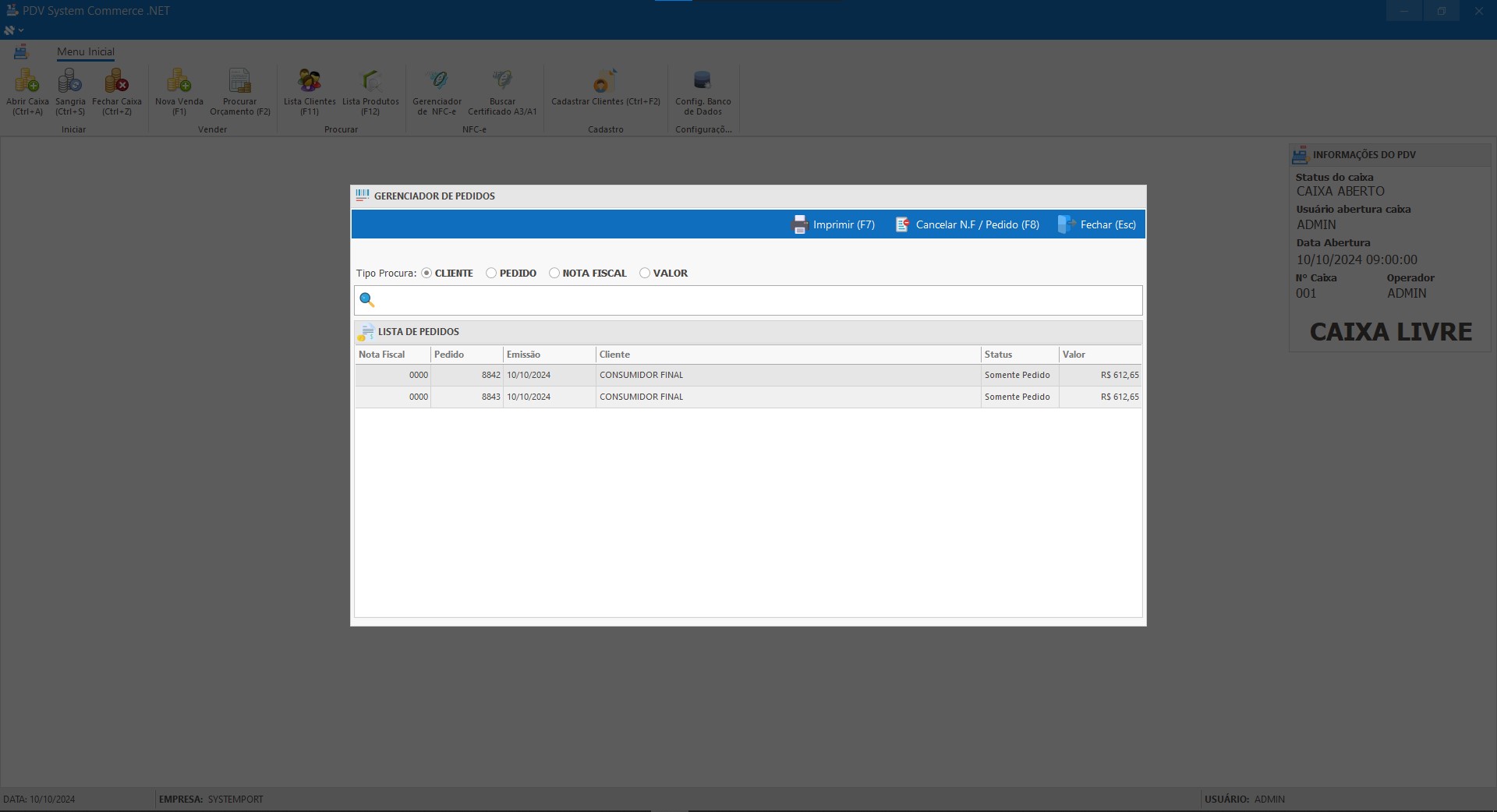Click Imprimir (F7) button
This screenshot has height=812, width=1497.
click(x=833, y=224)
